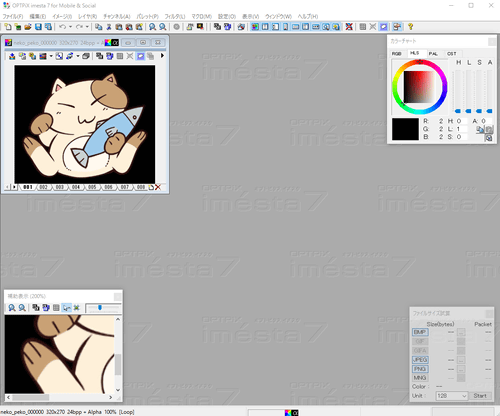Open the ヘルプ(H) menu
This screenshot has height=416, width=500.
coord(308,16)
